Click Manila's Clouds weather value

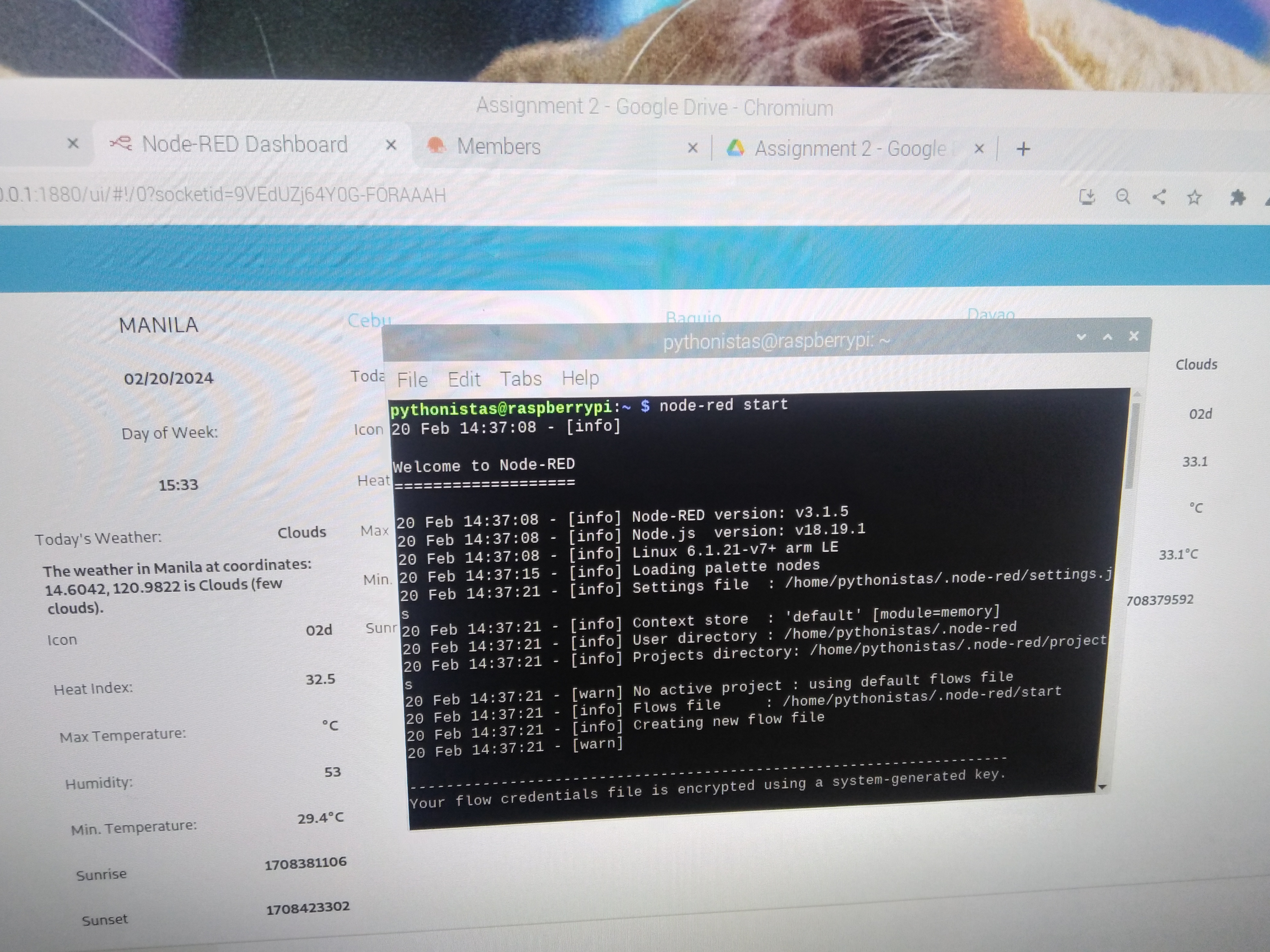tap(301, 532)
